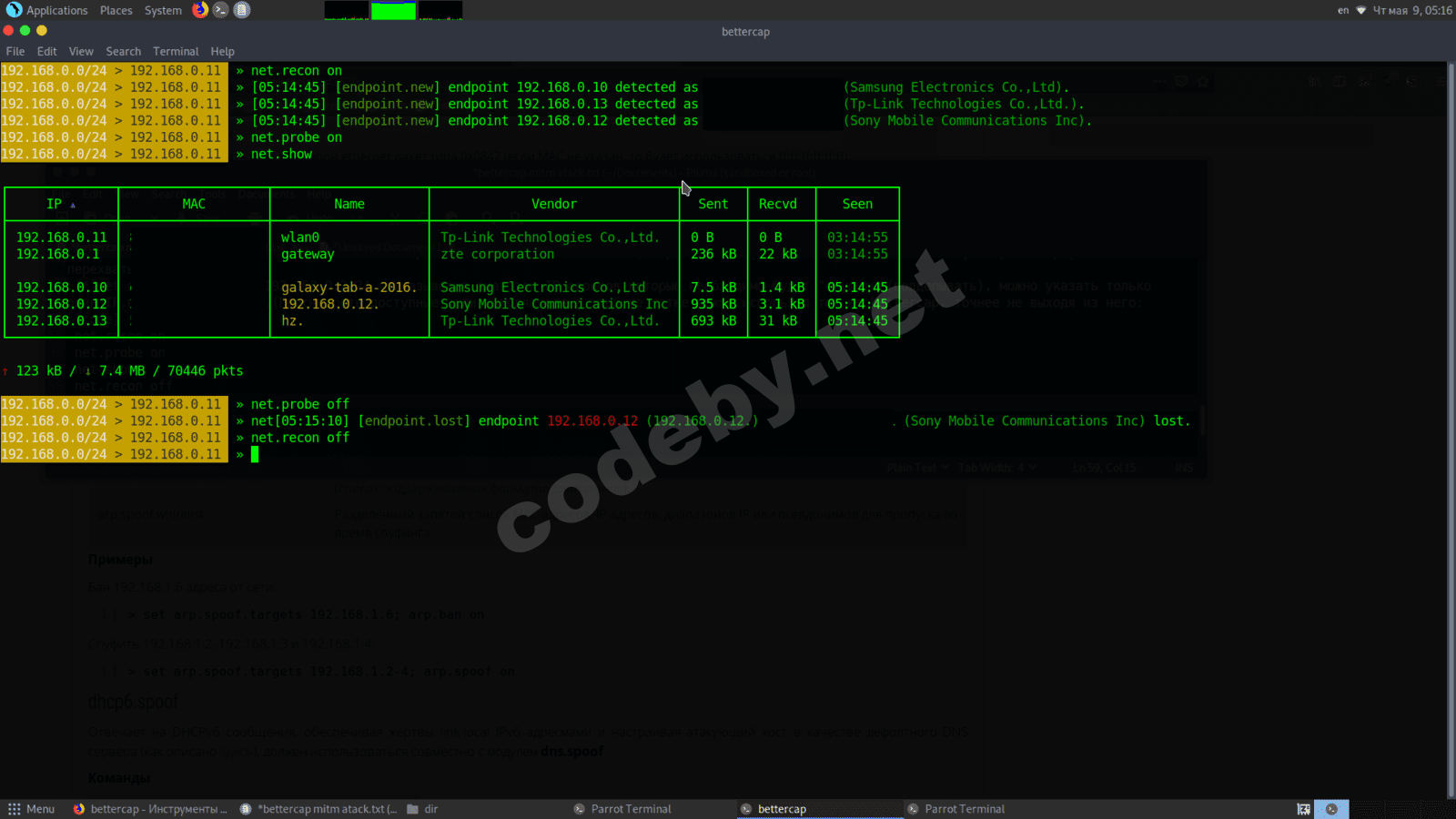1456x819 pixels.
Task: Click the Recvd column header
Action: point(778,204)
